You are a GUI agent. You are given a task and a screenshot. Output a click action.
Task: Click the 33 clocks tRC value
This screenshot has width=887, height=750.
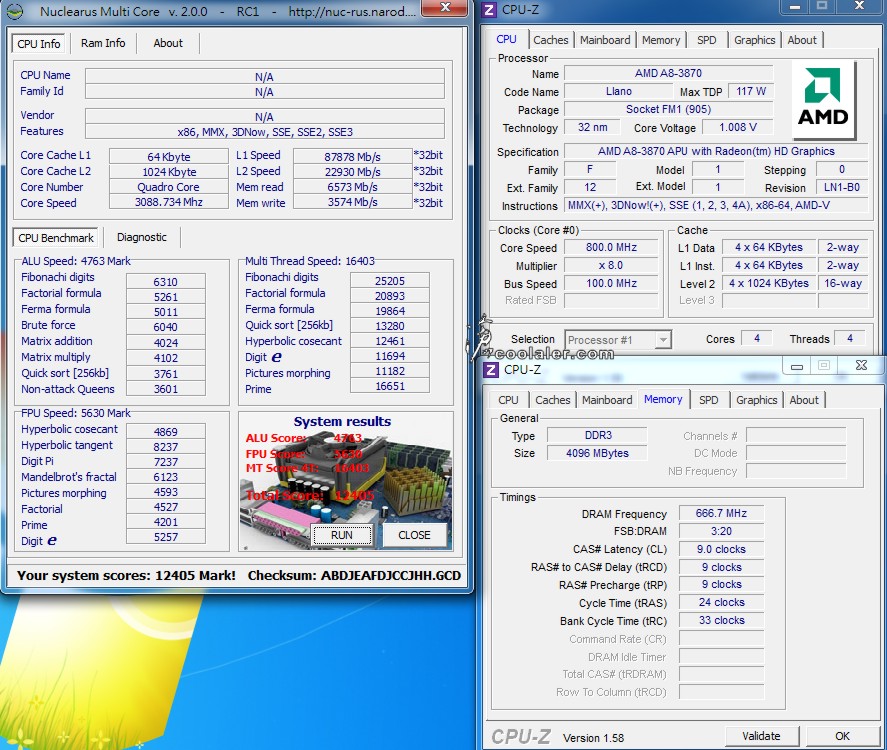[x=721, y=621]
